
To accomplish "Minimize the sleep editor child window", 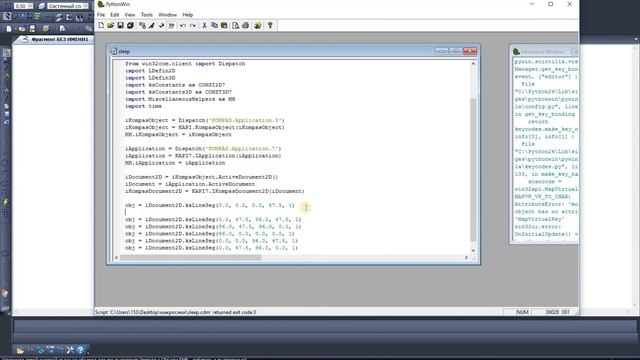I will 441,51.
